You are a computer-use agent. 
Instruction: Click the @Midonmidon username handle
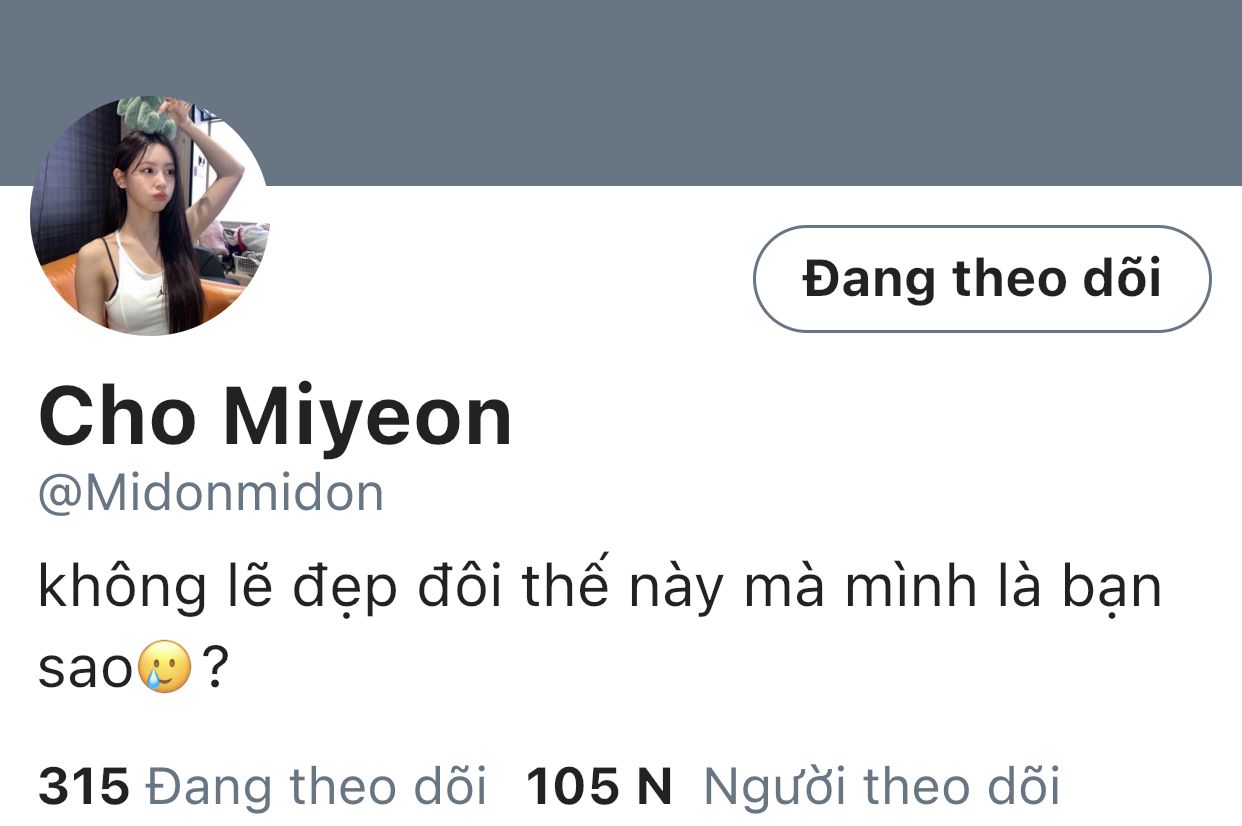[x=211, y=494]
